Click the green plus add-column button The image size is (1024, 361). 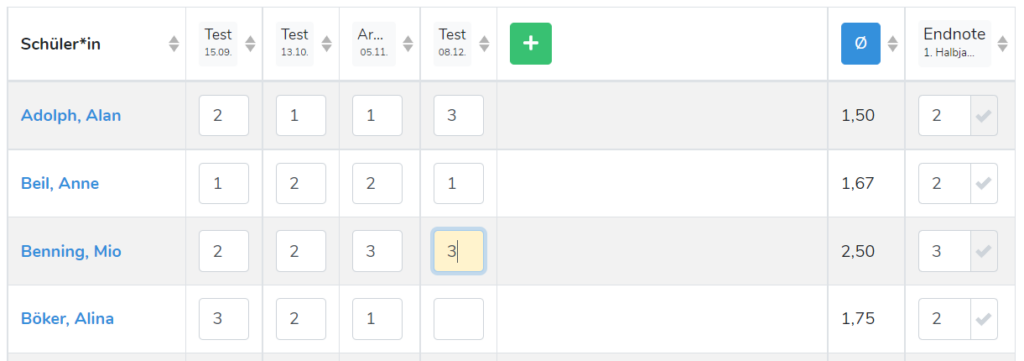click(530, 44)
